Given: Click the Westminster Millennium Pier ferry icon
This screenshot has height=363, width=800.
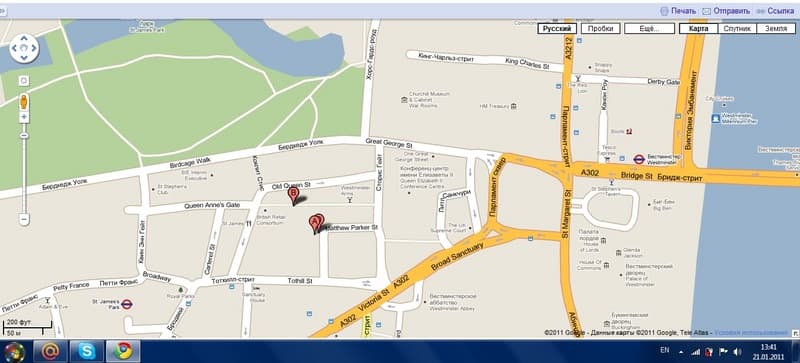Looking at the screenshot, I should pyautogui.click(x=716, y=118).
